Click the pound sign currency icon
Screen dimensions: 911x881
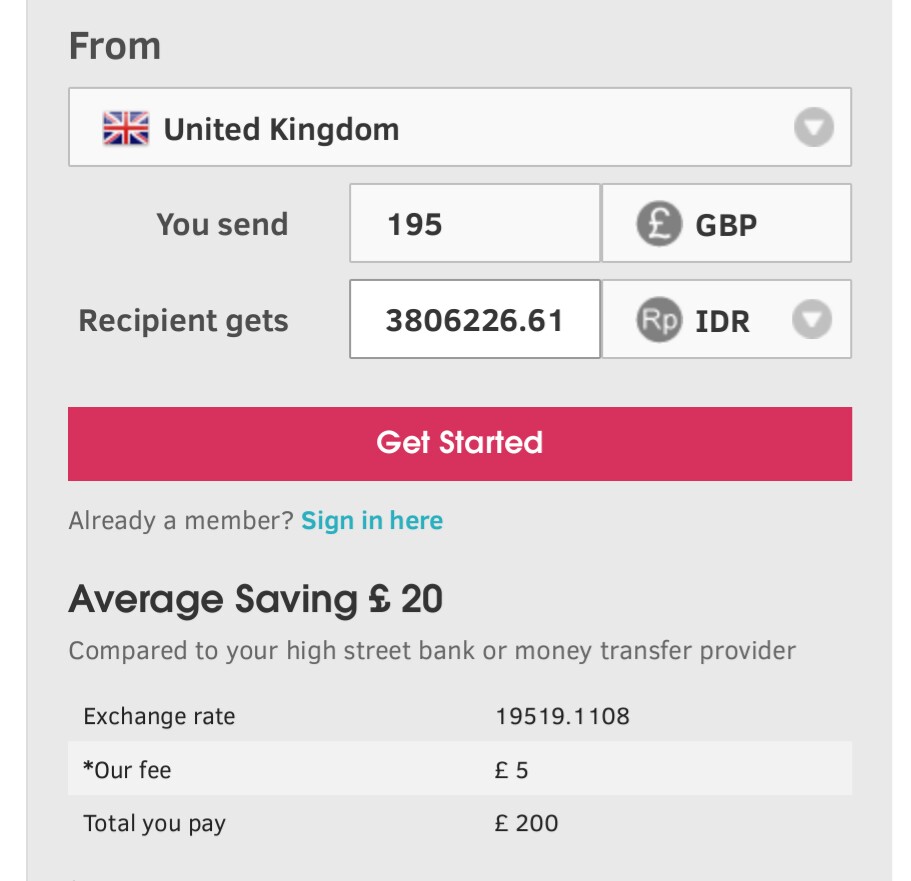(659, 224)
